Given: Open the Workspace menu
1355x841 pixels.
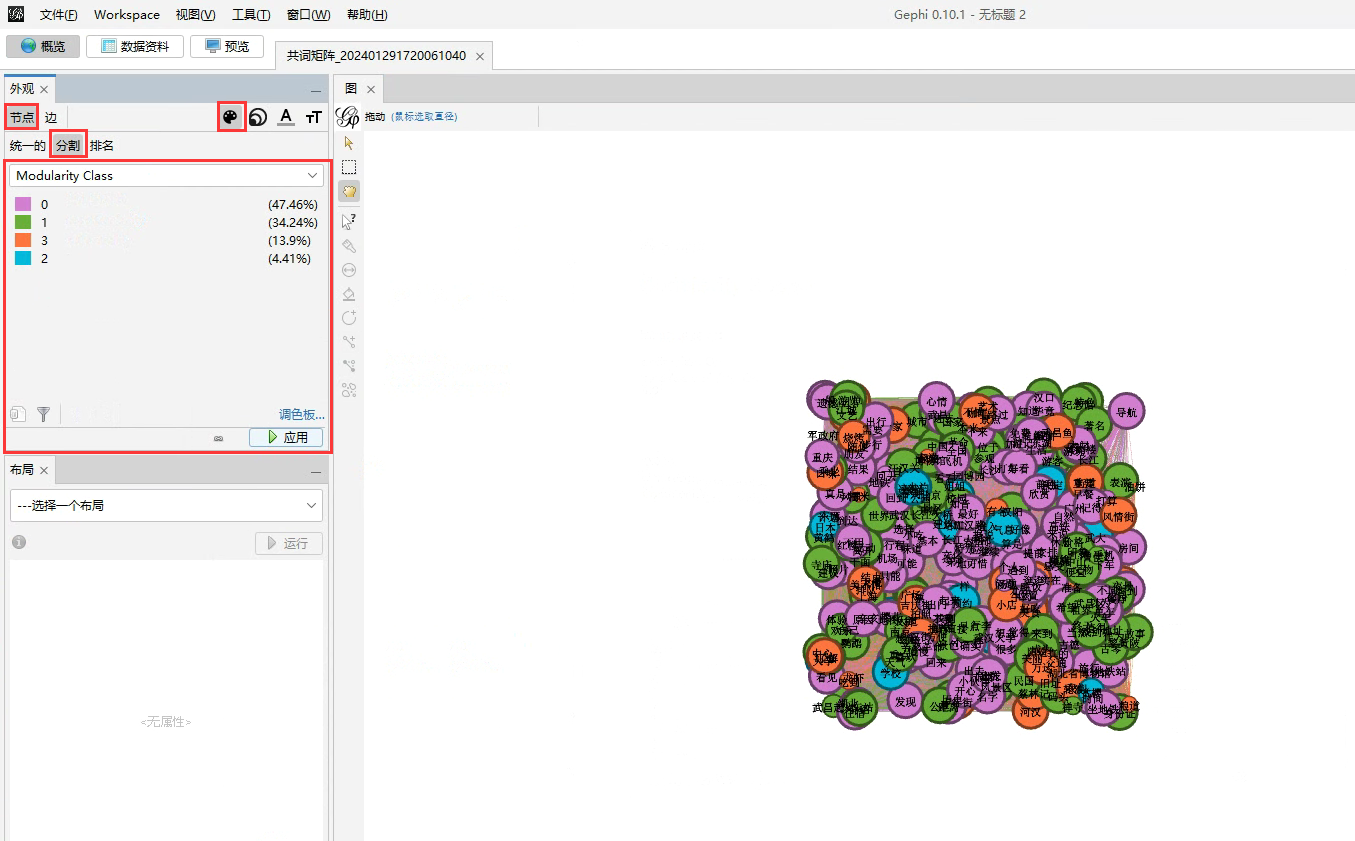Looking at the screenshot, I should pyautogui.click(x=127, y=15).
